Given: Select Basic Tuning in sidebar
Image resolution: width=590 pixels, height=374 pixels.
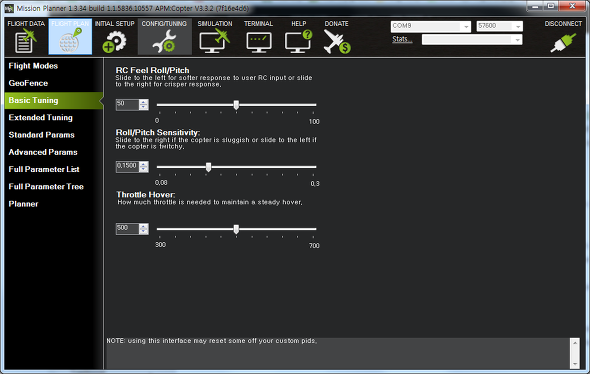Looking at the screenshot, I should click(x=54, y=100).
